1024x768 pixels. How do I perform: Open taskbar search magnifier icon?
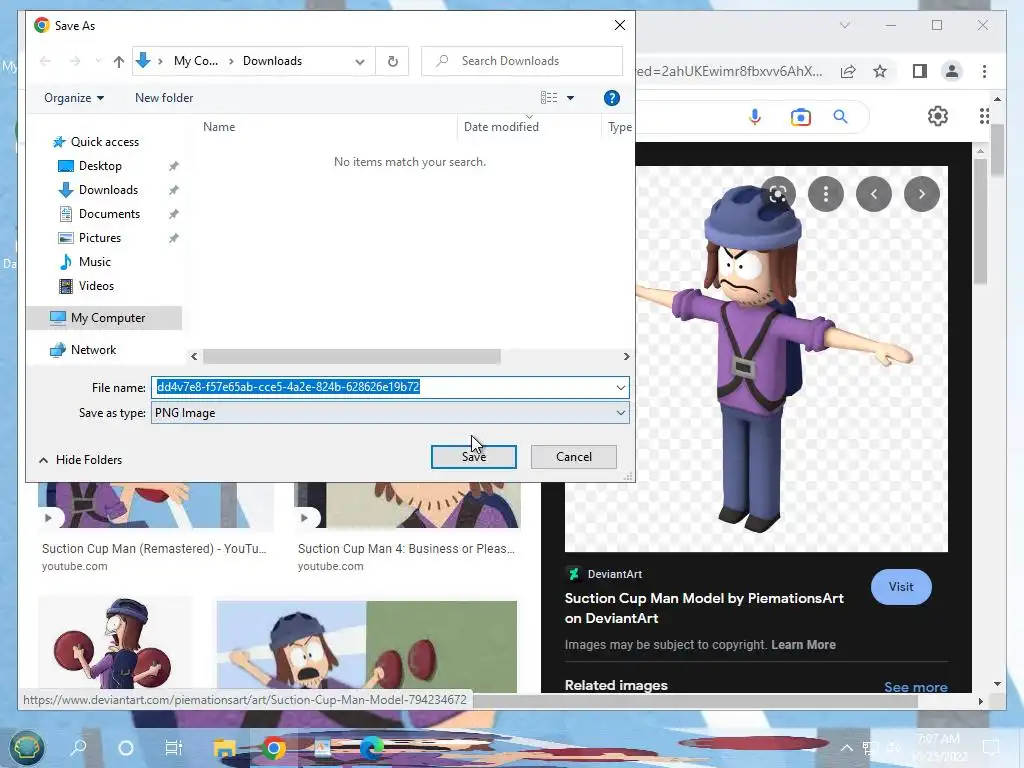[78, 748]
